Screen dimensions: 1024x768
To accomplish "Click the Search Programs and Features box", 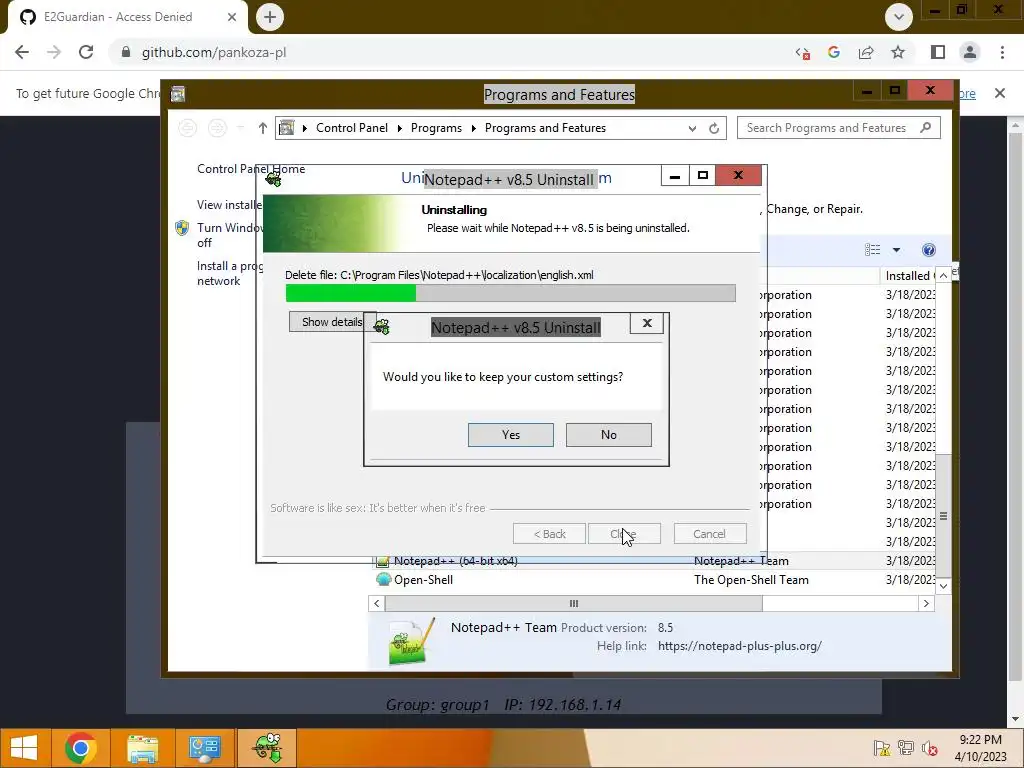I will coord(839,128).
